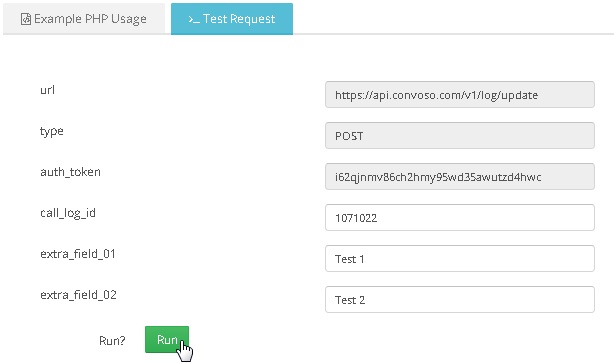This screenshot has height=363, width=614.
Task: Click the code file icon on PHP tab
Action: click(x=26, y=19)
